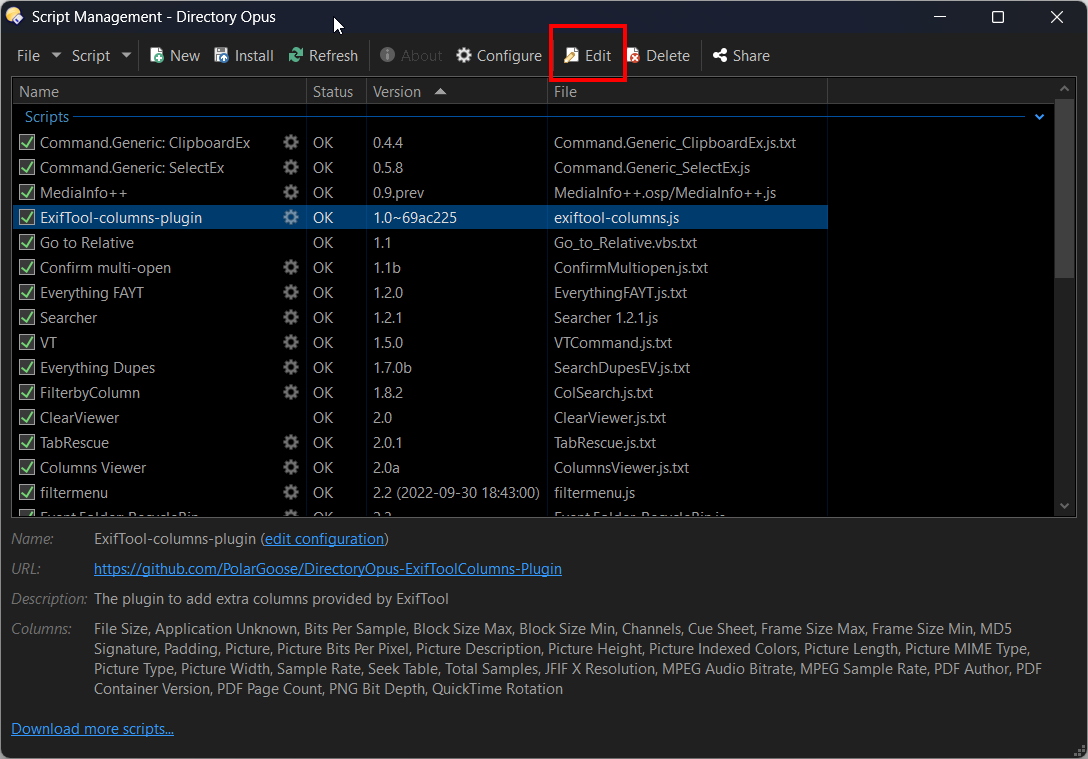Click the New script toolbar button
Viewport: 1088px width, 759px height.
175,56
